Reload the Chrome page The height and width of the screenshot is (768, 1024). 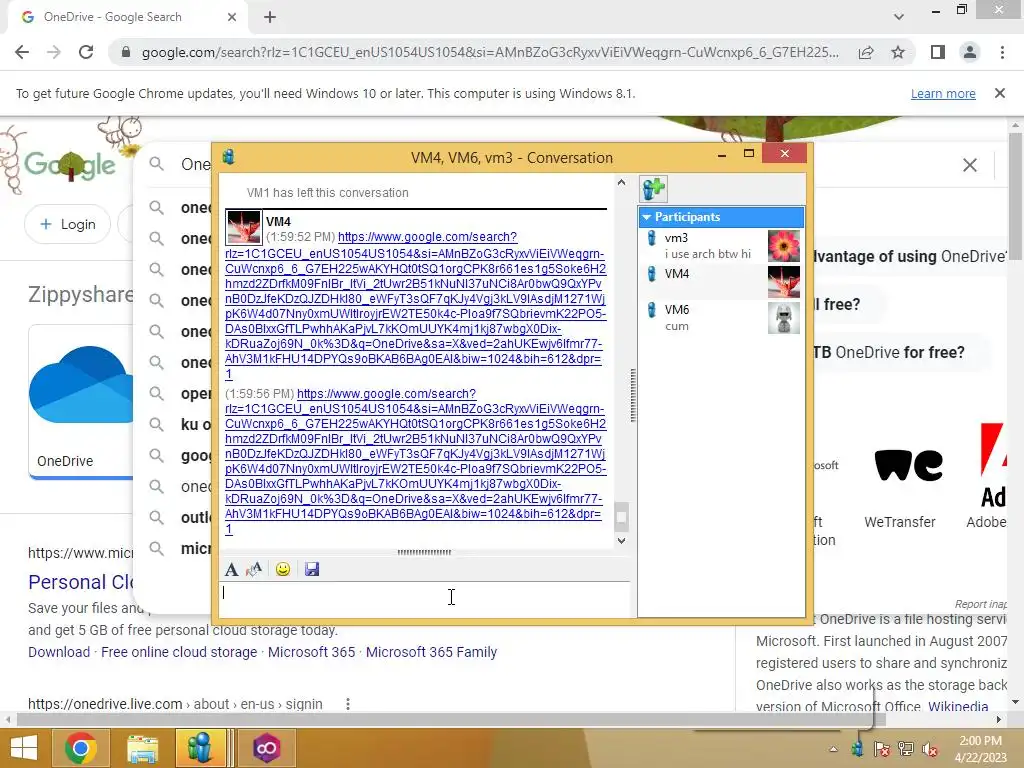(x=86, y=52)
